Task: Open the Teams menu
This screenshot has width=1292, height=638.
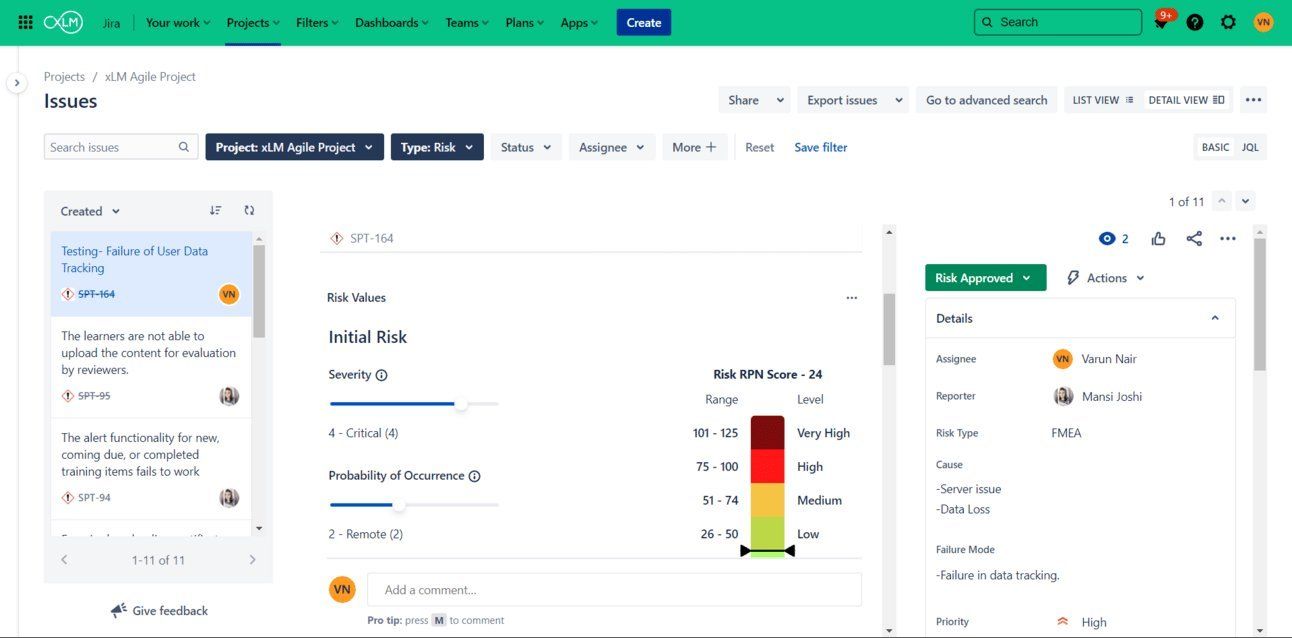Action: (x=469, y=22)
